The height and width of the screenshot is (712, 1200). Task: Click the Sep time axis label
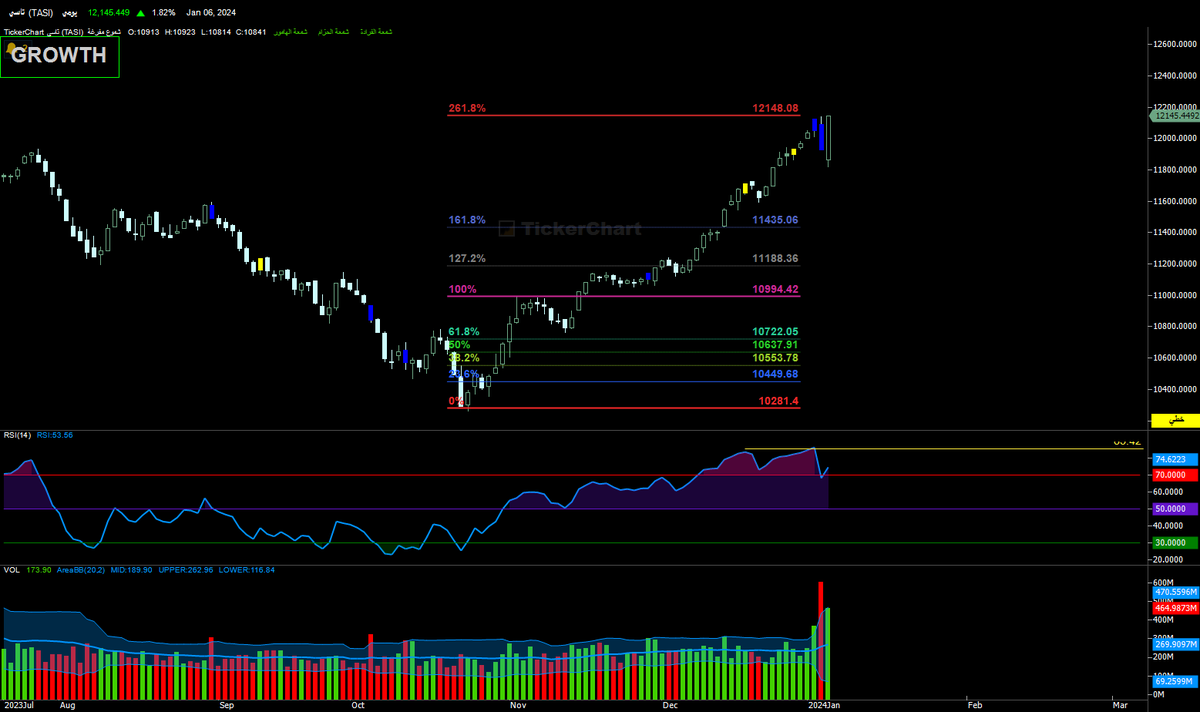227,705
